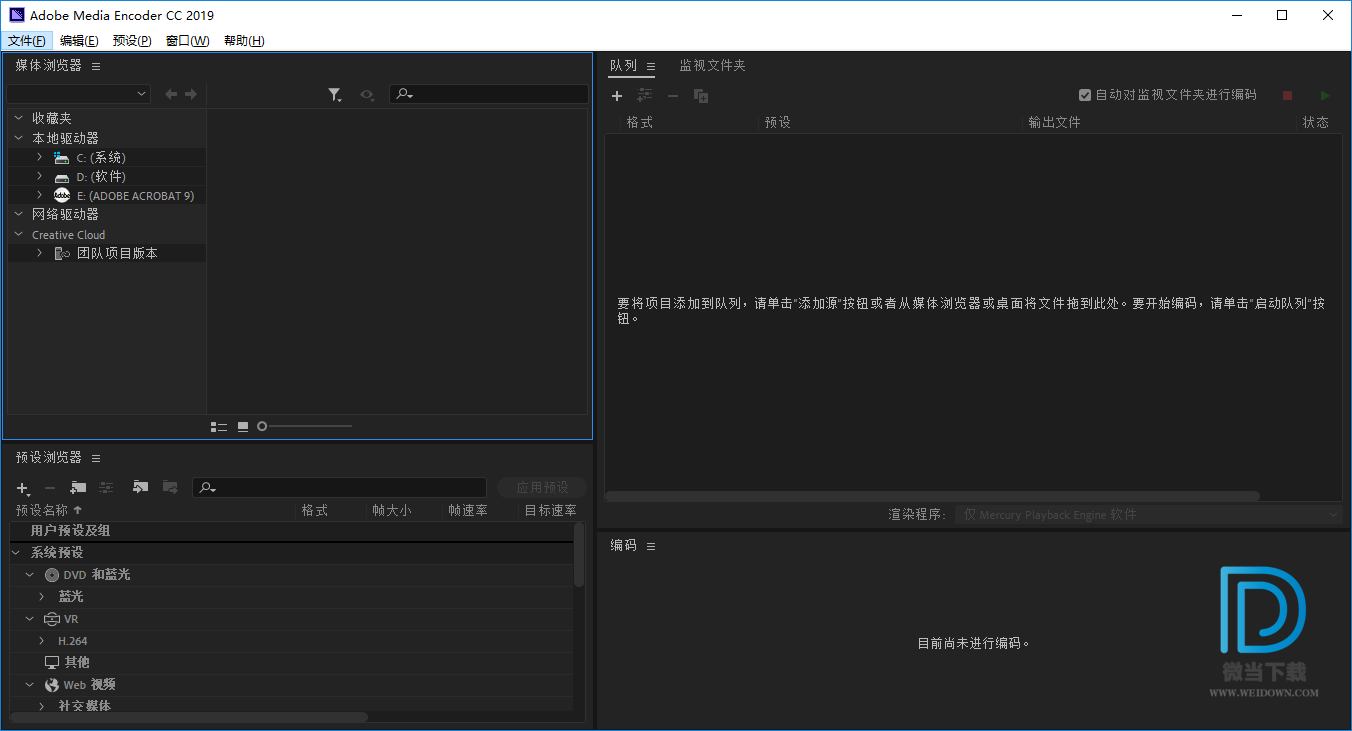Click the 帧大小 column header
This screenshot has height=731, width=1352.
[391, 510]
